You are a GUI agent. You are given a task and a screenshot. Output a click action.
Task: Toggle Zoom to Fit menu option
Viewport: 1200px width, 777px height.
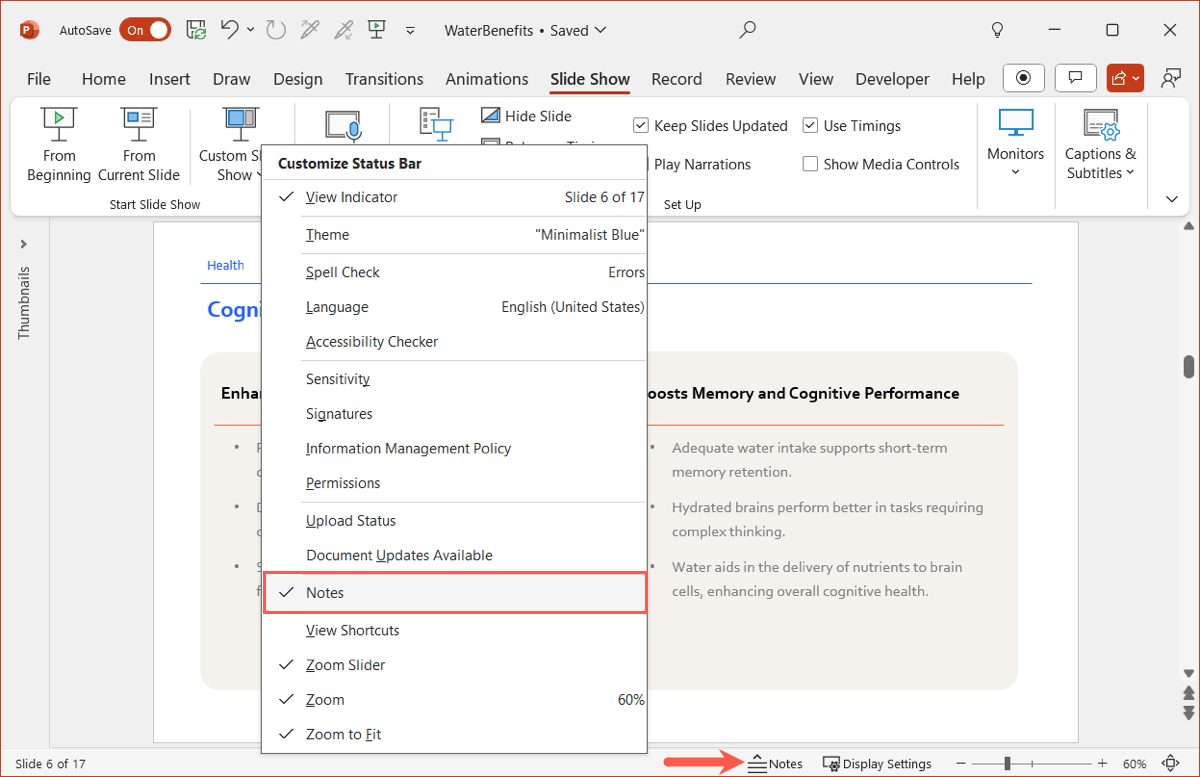455,734
